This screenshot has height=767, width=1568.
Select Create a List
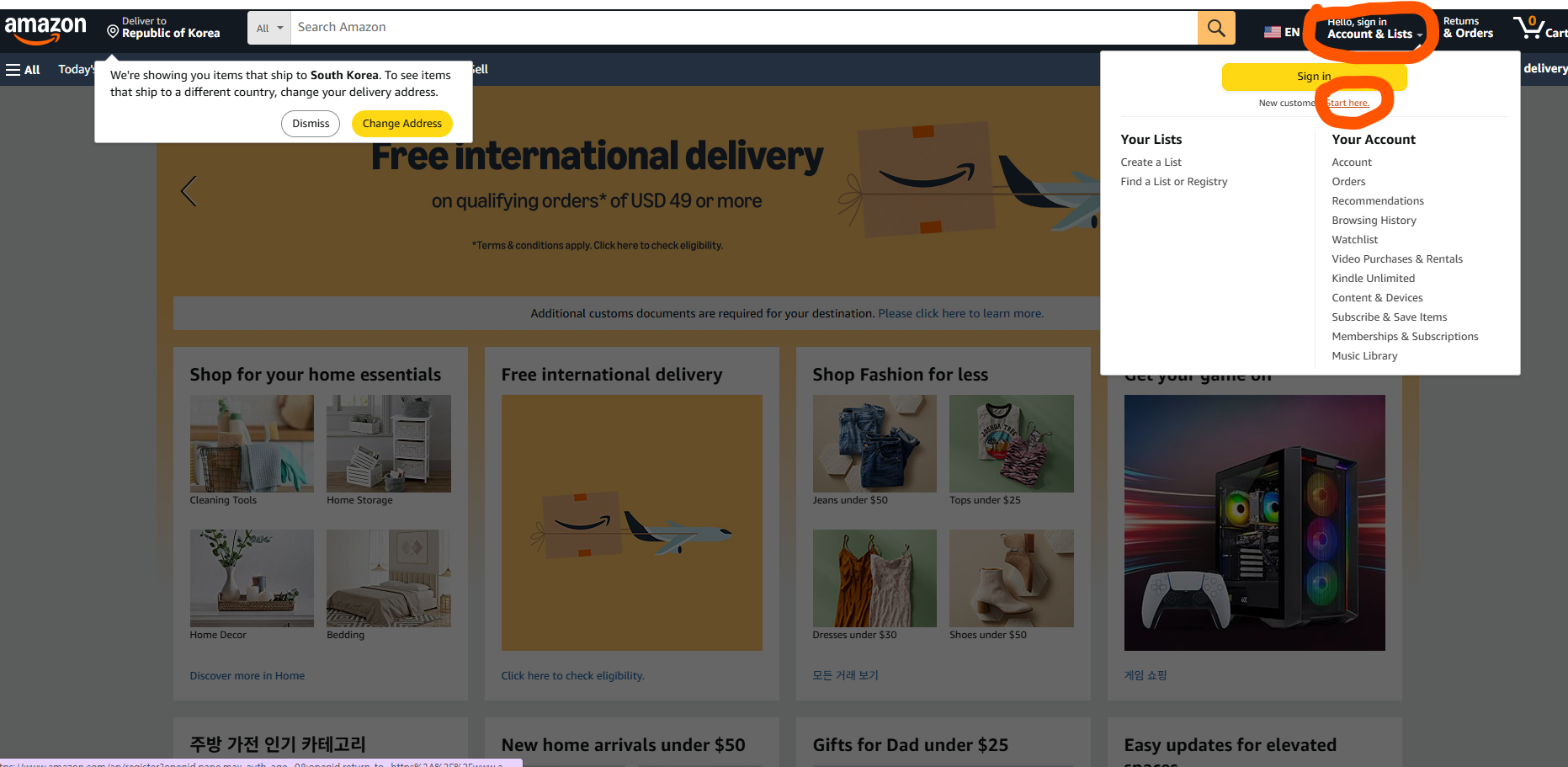[1151, 162]
